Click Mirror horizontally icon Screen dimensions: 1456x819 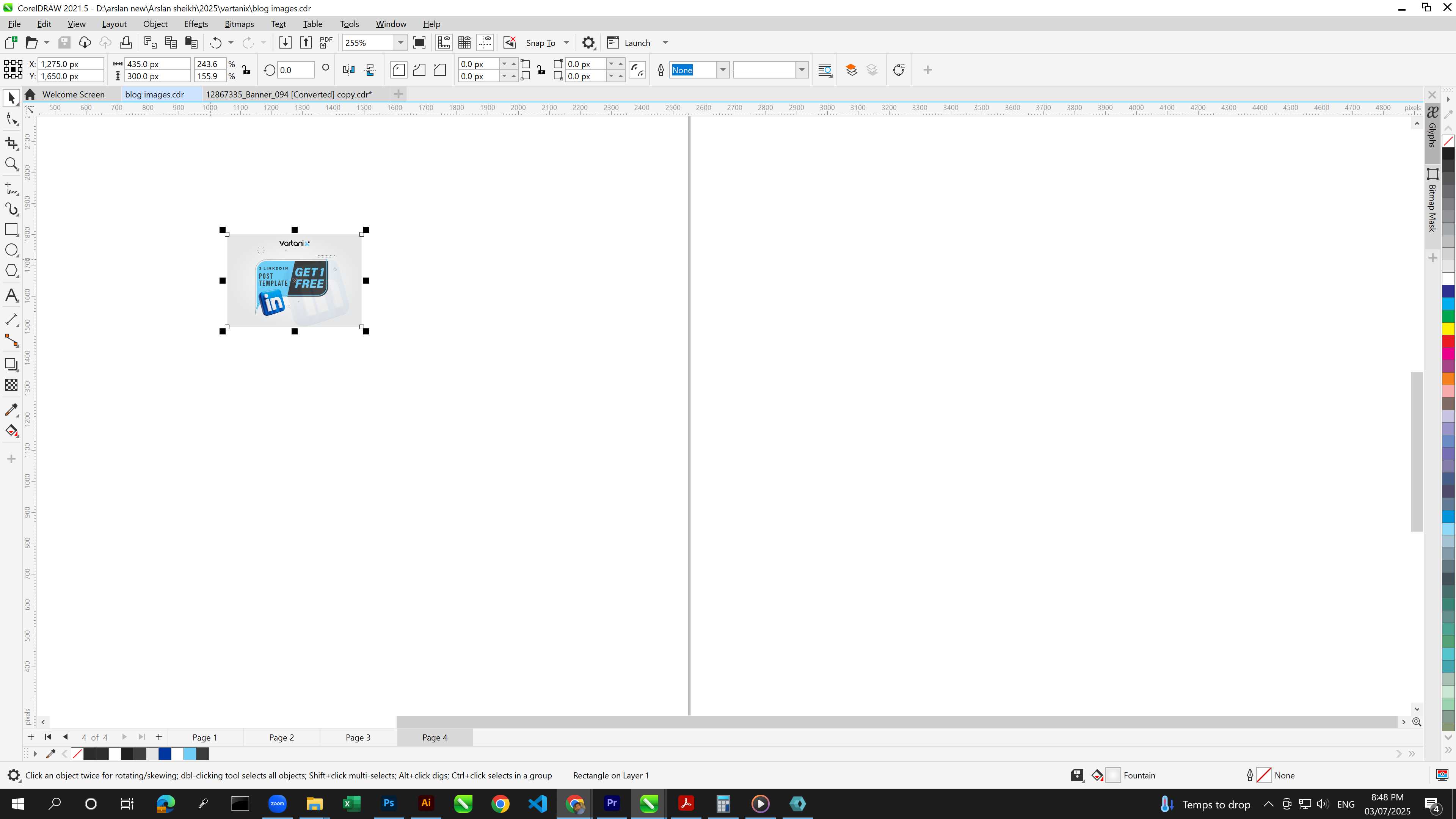click(x=349, y=70)
